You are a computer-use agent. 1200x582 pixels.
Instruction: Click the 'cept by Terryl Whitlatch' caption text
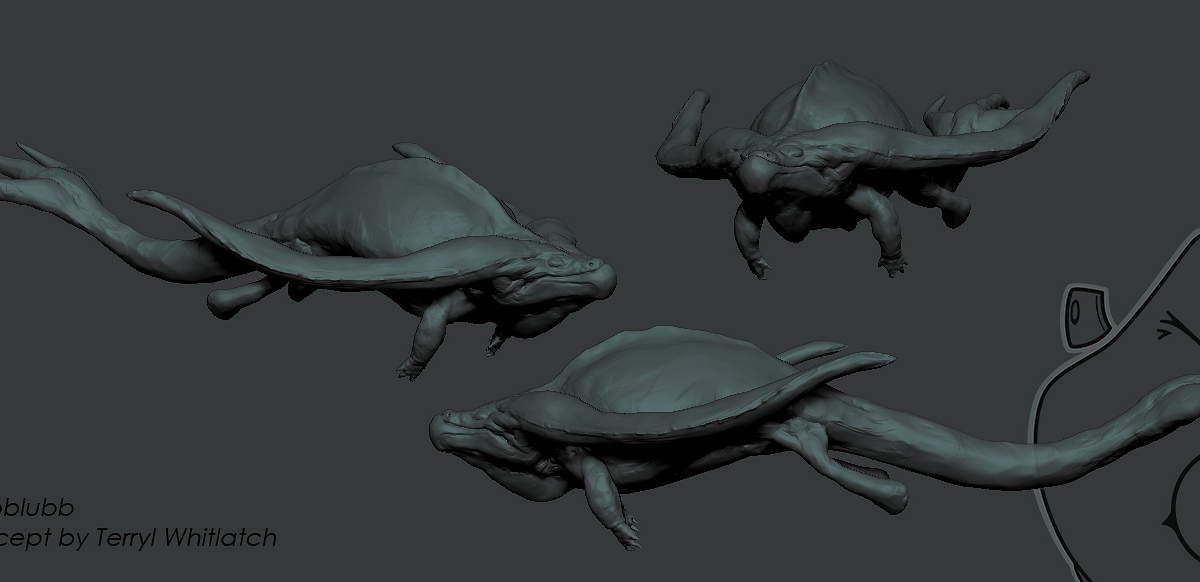[138, 538]
